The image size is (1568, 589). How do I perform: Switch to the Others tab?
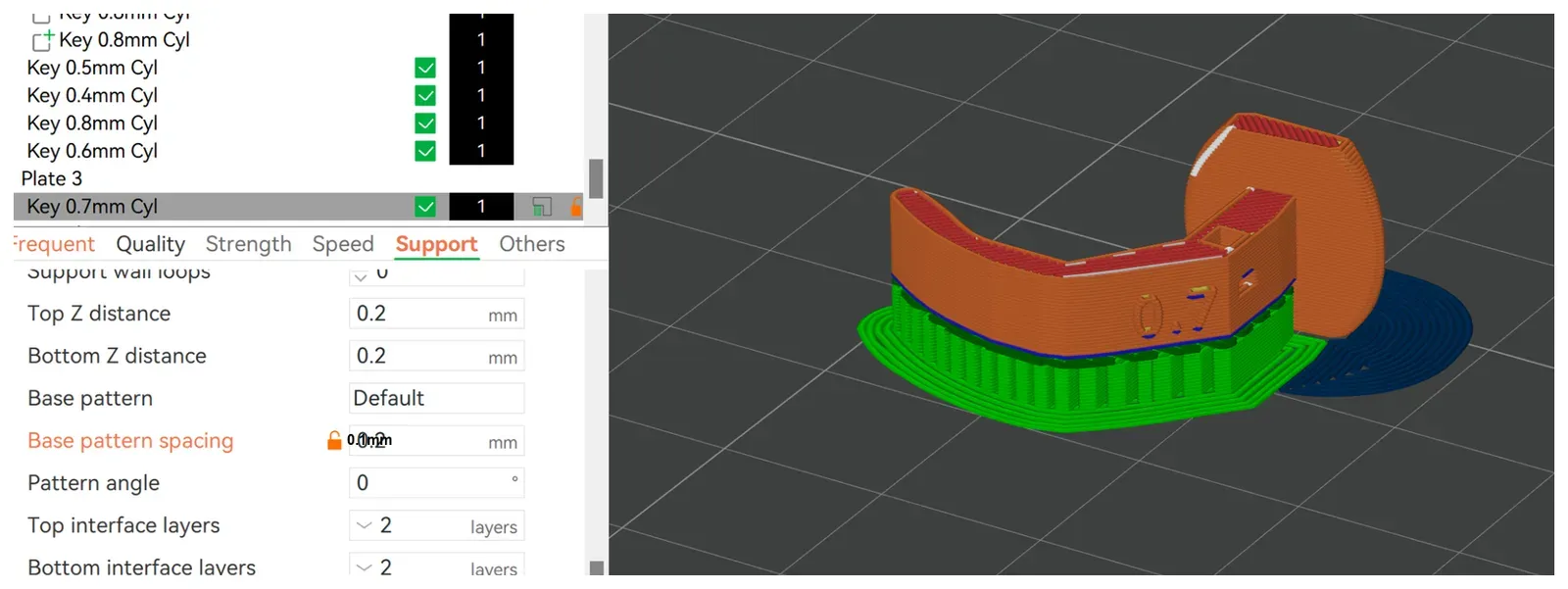tap(532, 244)
